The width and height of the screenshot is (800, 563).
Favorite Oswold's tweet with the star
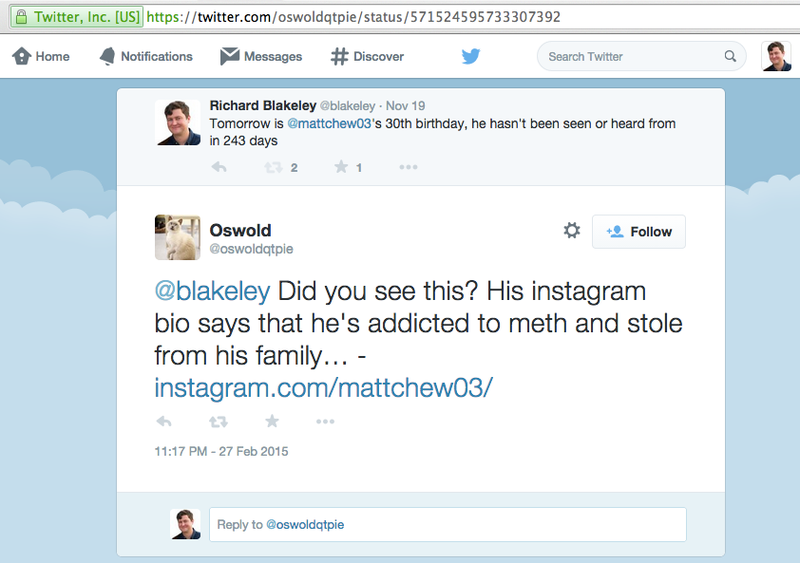coord(272,421)
